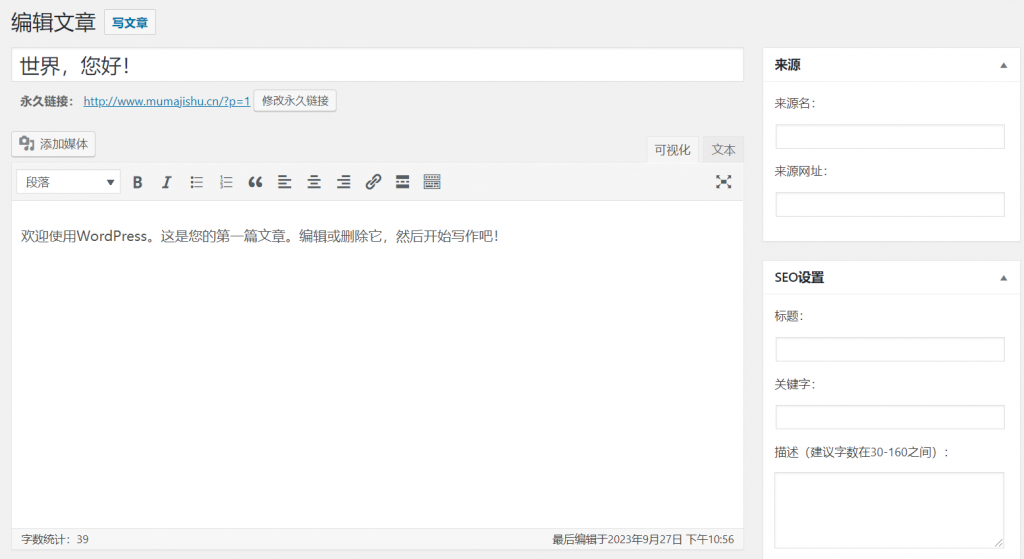Switch to the 文本 editor tab
This screenshot has width=1024, height=559.
click(x=723, y=150)
